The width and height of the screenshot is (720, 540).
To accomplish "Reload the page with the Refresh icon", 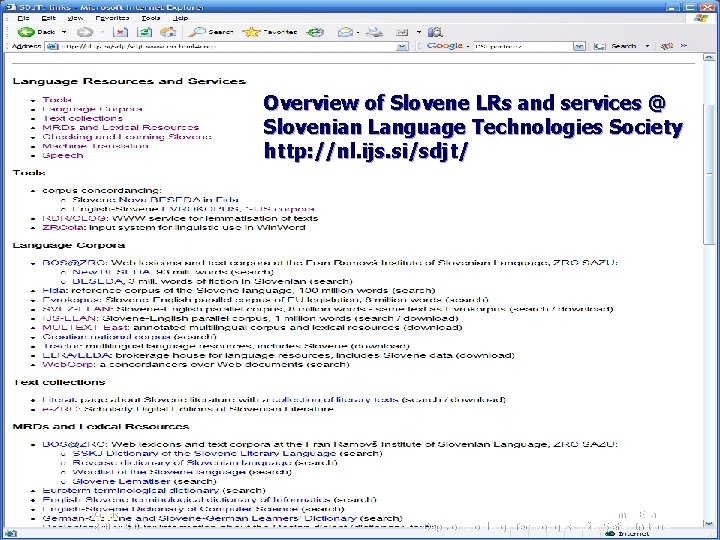I will coord(145,32).
